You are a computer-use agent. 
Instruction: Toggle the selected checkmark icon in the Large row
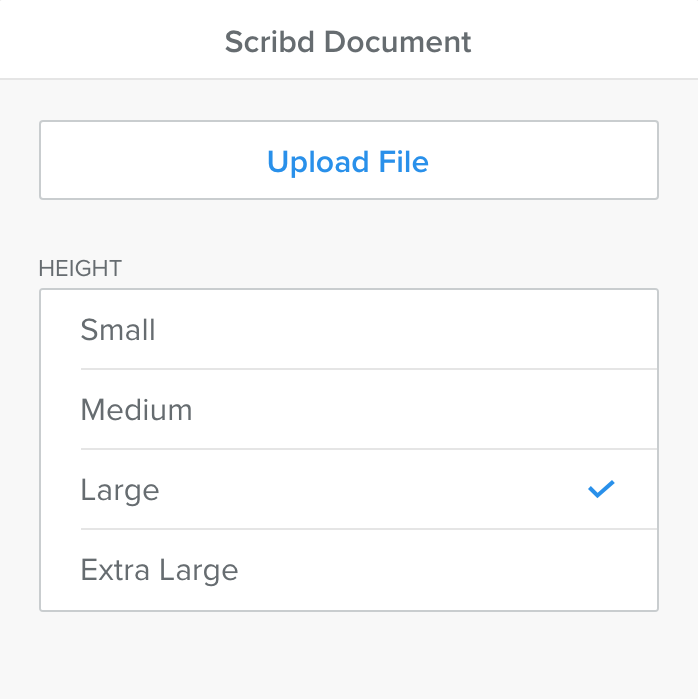pos(601,489)
